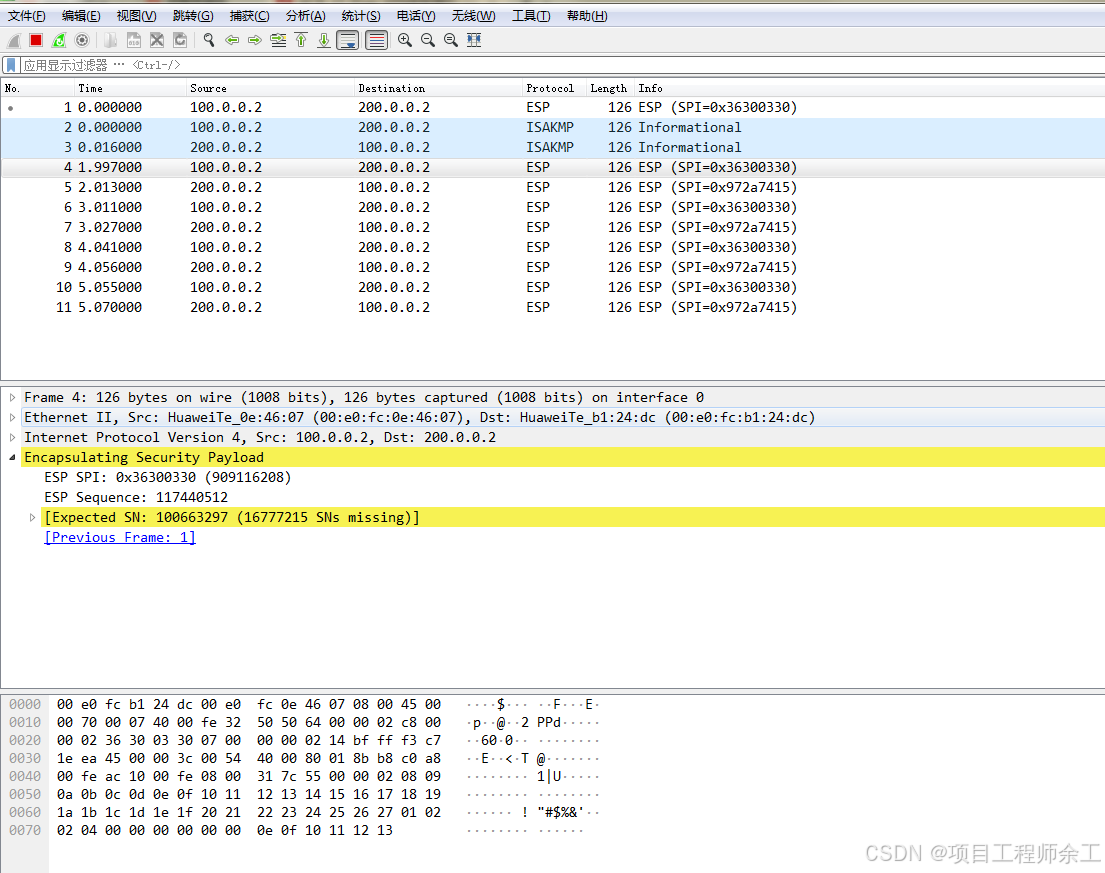The height and width of the screenshot is (873, 1105).
Task: Open the 无线(W) menu
Action: [474, 16]
